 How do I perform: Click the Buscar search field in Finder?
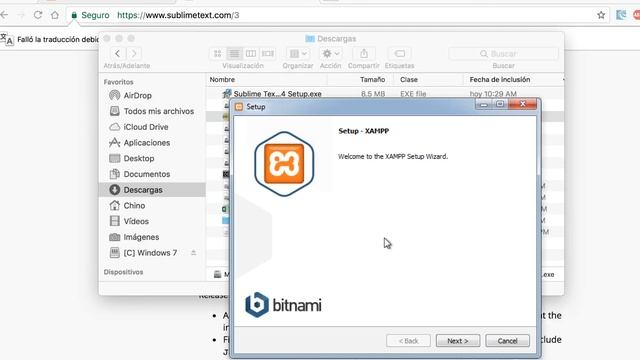[x=503, y=53]
